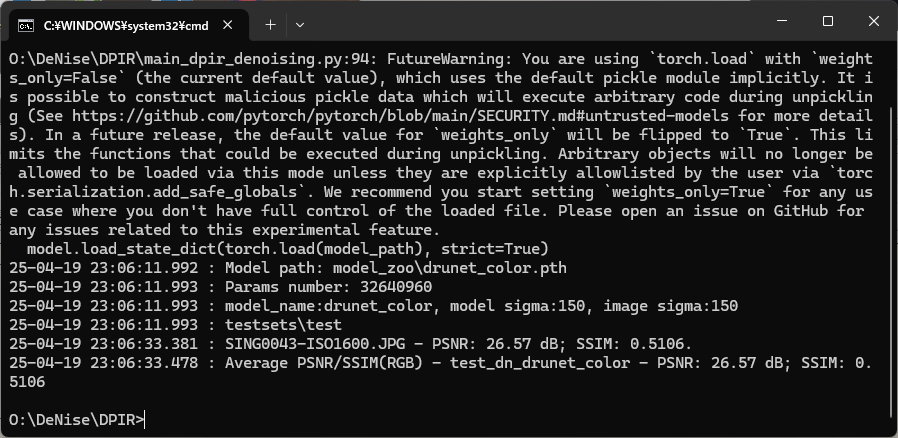Viewport: 898px width, 438px height.
Task: Minimize the terminal window
Action: click(x=782, y=21)
